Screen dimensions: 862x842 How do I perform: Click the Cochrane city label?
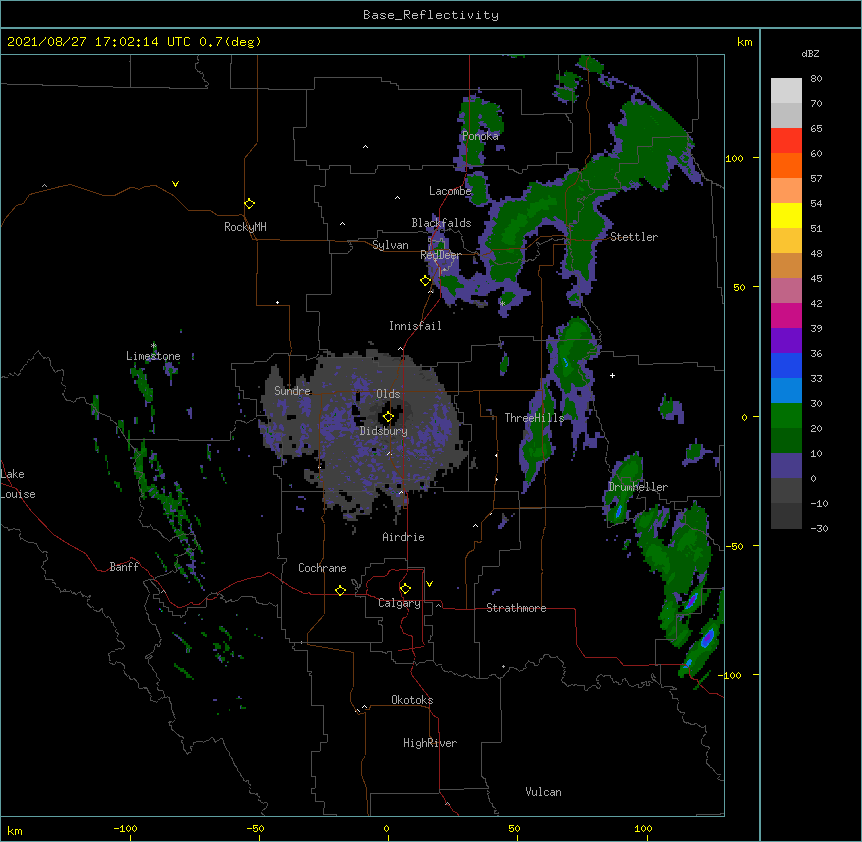(x=322, y=568)
